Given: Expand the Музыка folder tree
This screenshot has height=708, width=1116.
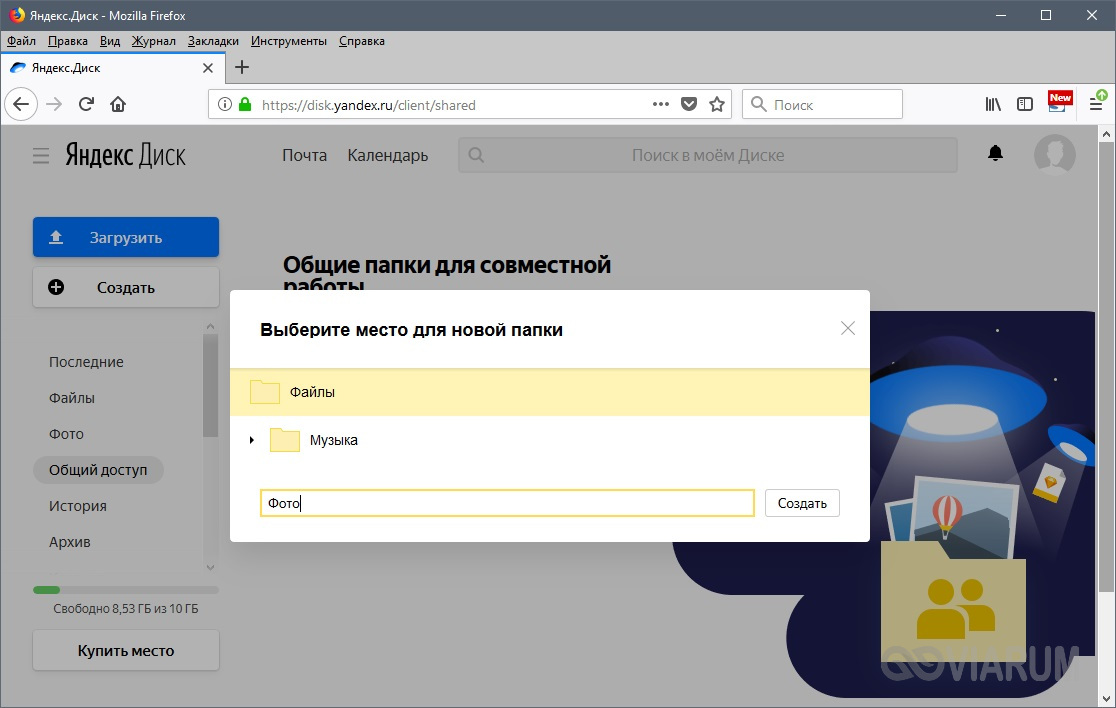Looking at the screenshot, I should click(251, 440).
